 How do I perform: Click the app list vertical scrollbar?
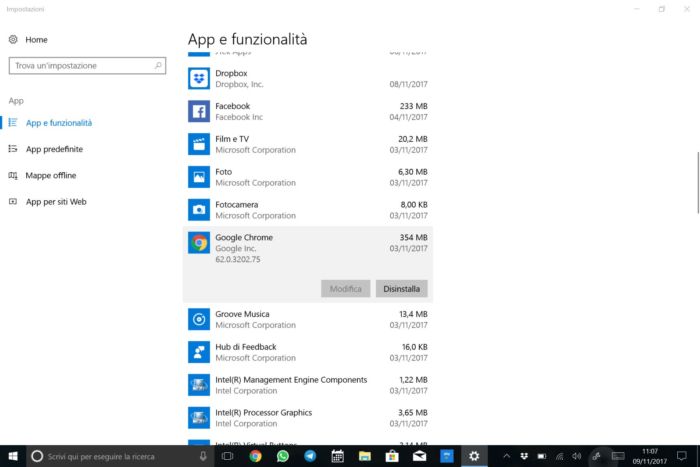click(x=697, y=183)
